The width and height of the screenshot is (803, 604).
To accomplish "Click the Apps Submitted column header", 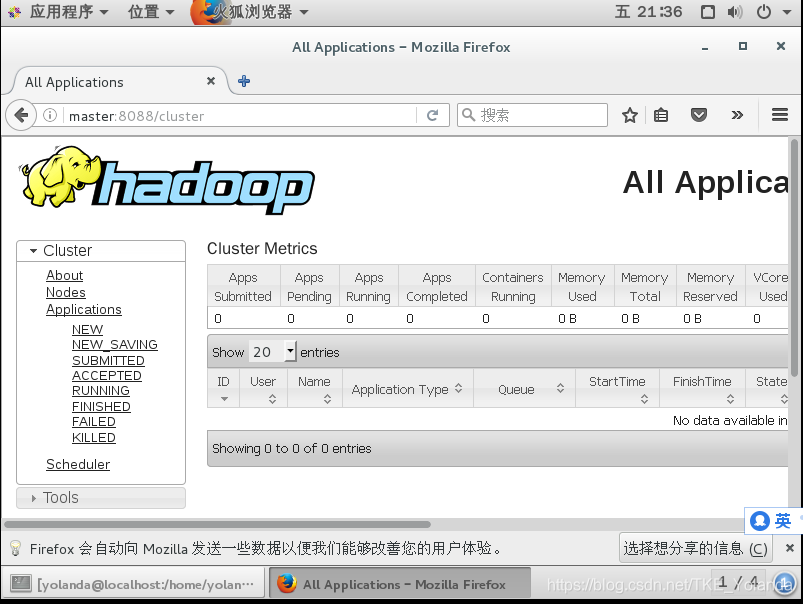I will [243, 286].
